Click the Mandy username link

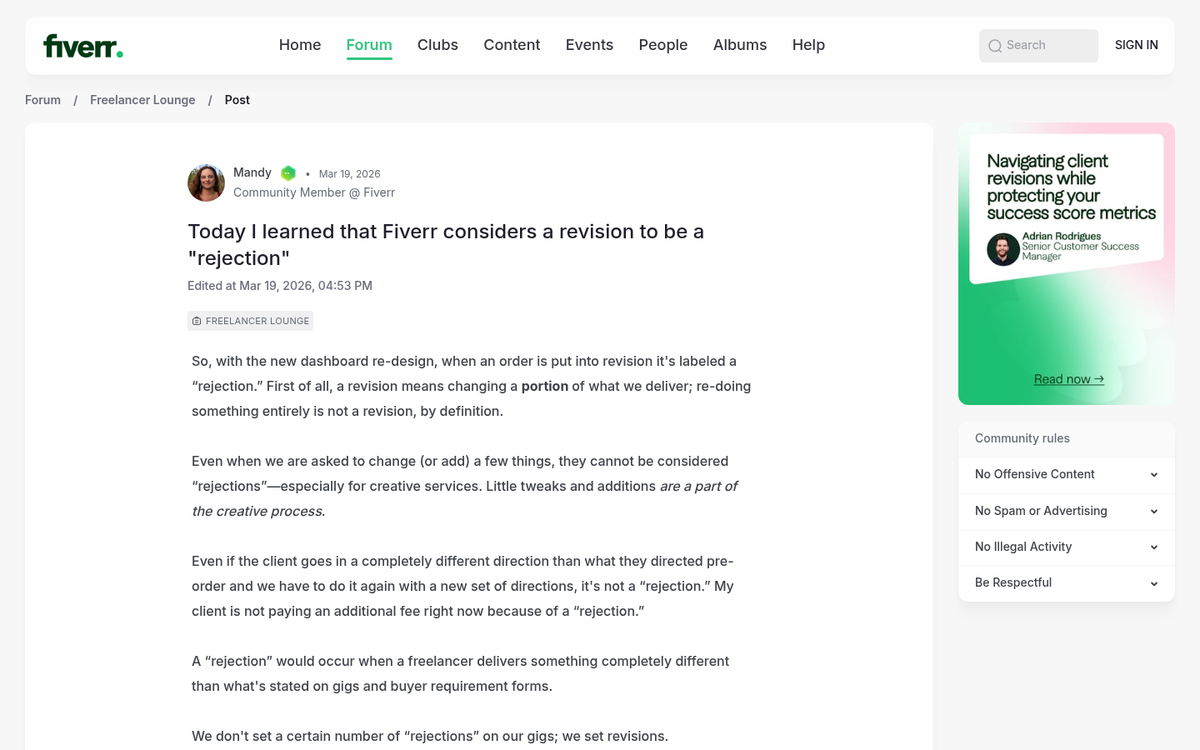click(252, 172)
